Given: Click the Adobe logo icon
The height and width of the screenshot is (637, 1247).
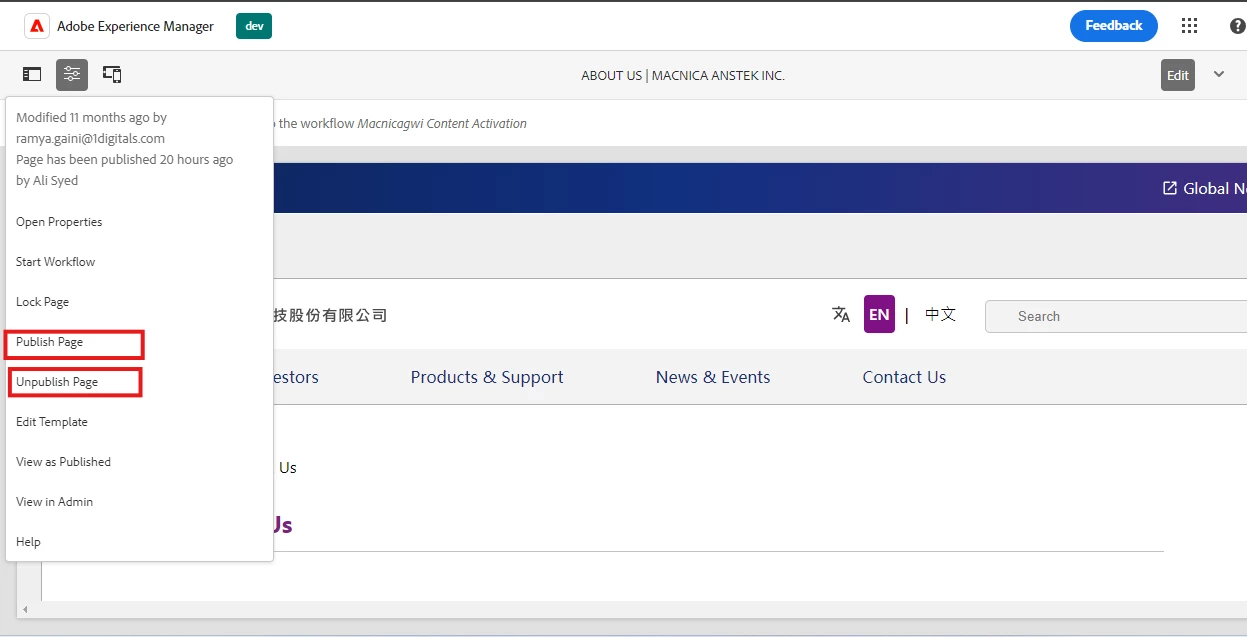Looking at the screenshot, I should click(x=36, y=26).
